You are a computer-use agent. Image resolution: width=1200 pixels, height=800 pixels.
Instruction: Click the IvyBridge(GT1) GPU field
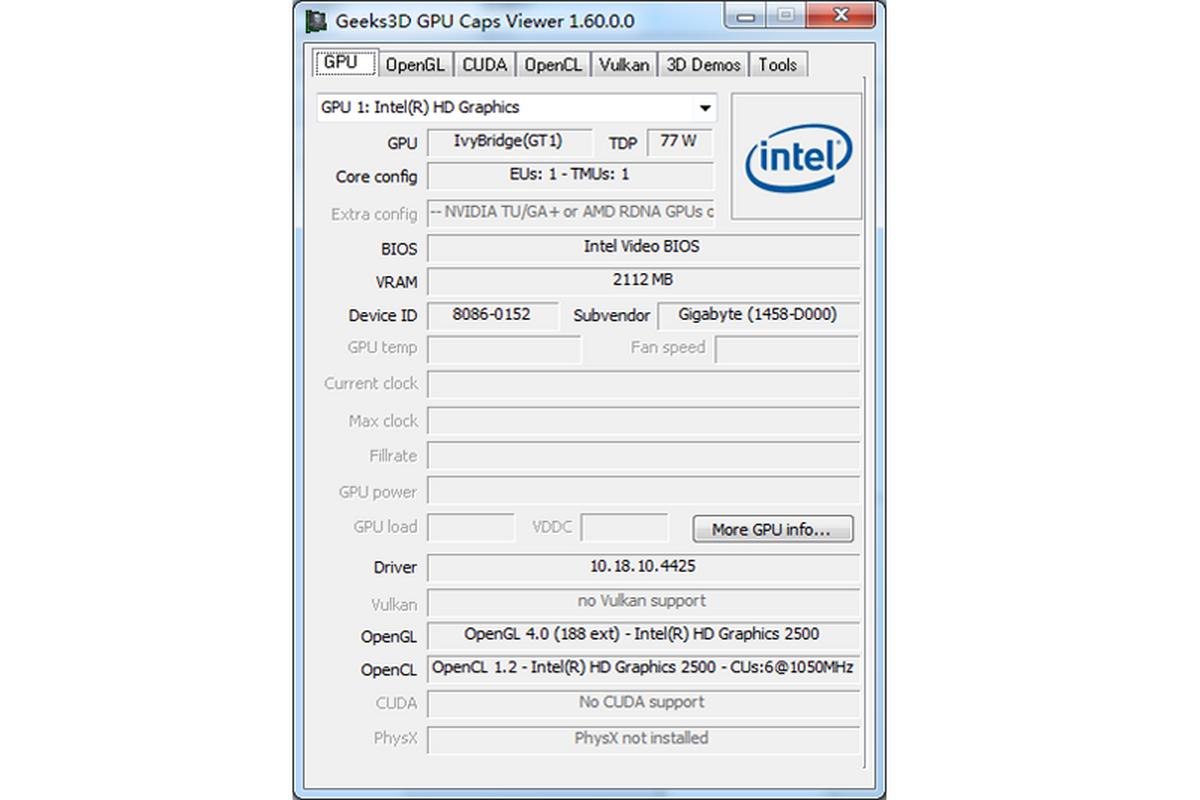tap(509, 142)
